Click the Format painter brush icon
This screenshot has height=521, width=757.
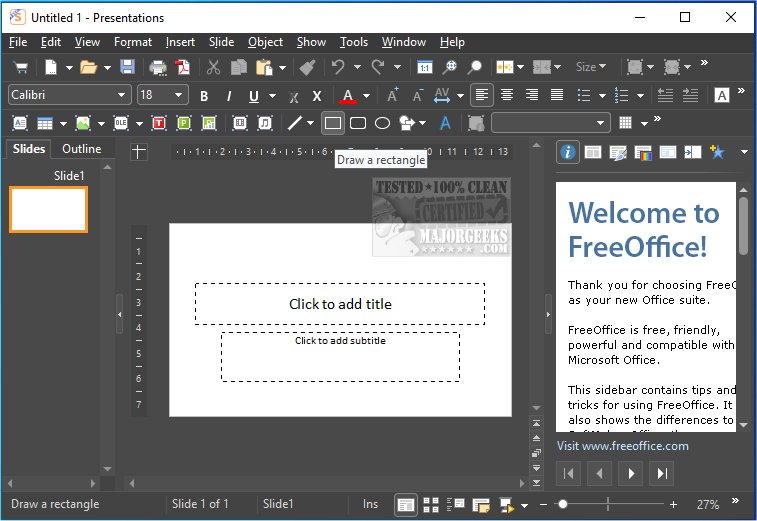pyautogui.click(x=308, y=67)
